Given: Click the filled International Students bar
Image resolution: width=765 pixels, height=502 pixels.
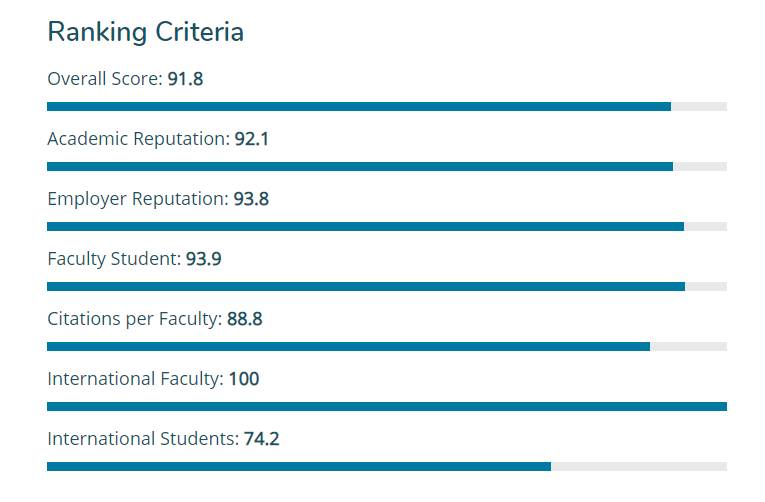Looking at the screenshot, I should pos(298,466).
